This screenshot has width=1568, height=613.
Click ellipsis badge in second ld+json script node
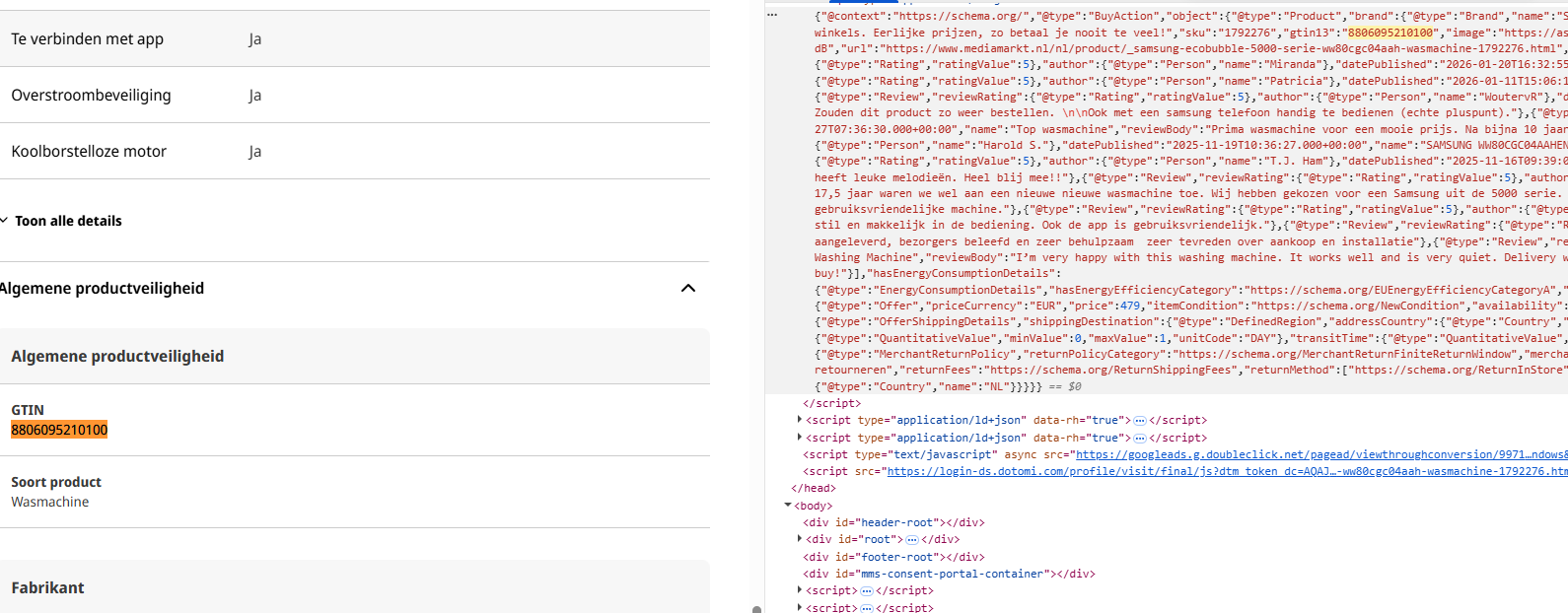pos(1140,439)
